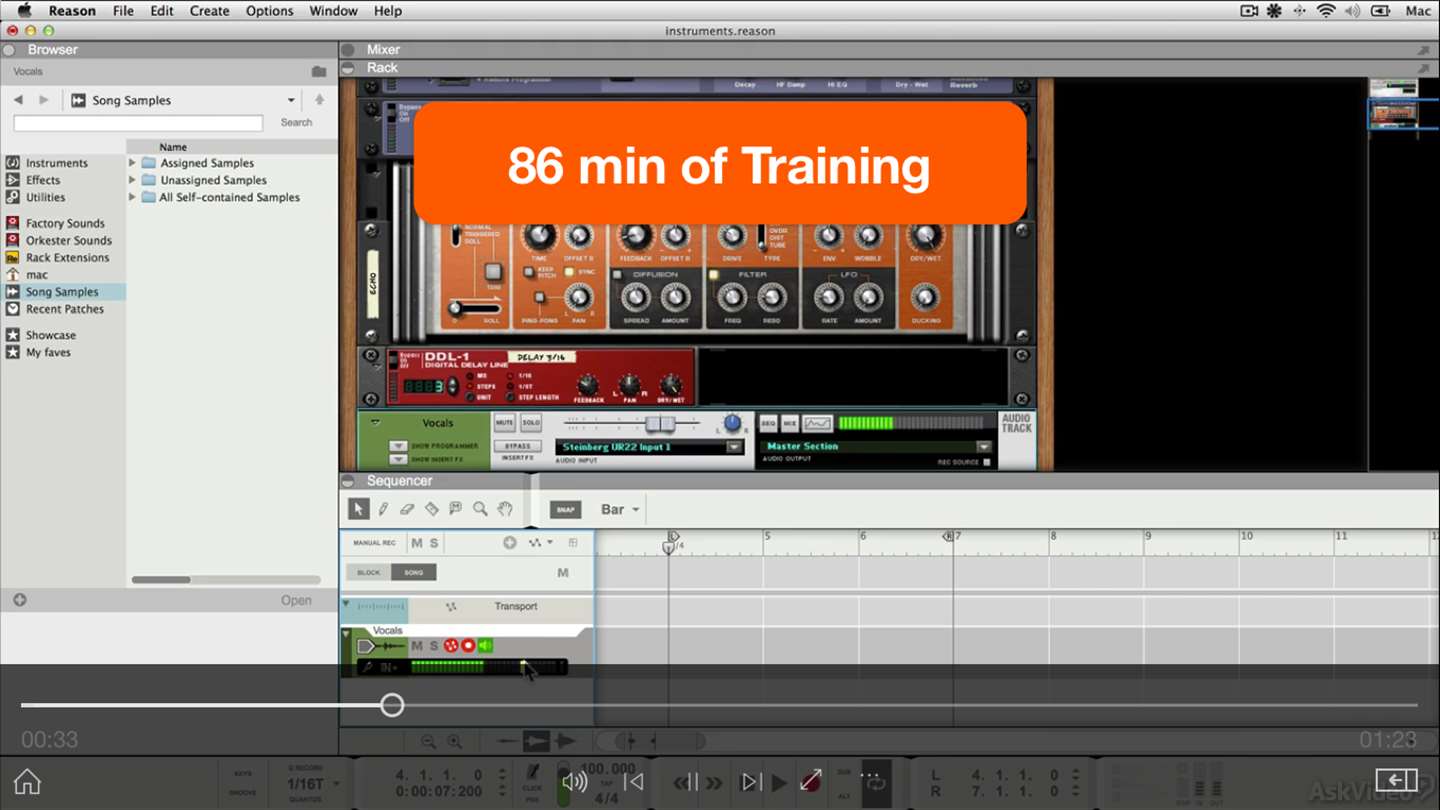
Task: Switch sequencer to SONG view
Action: [413, 572]
